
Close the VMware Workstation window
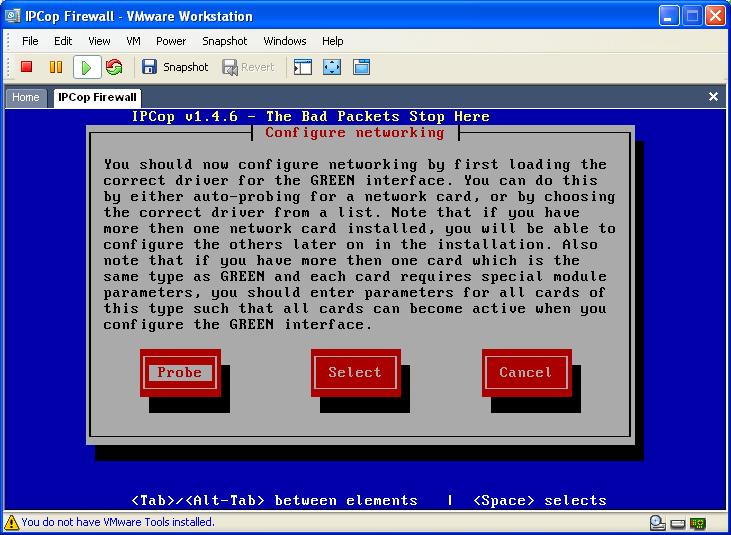(715, 16)
